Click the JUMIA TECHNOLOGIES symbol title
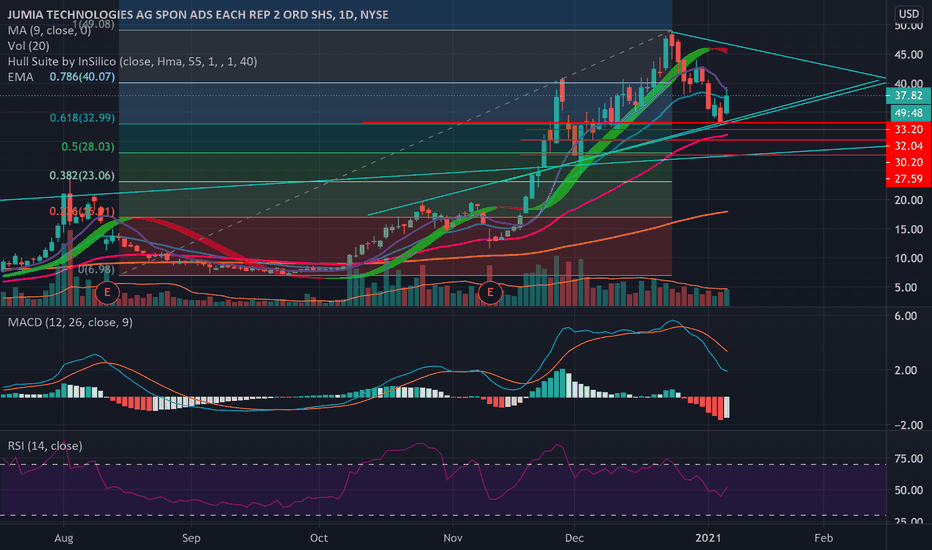932x550 pixels. pos(197,14)
